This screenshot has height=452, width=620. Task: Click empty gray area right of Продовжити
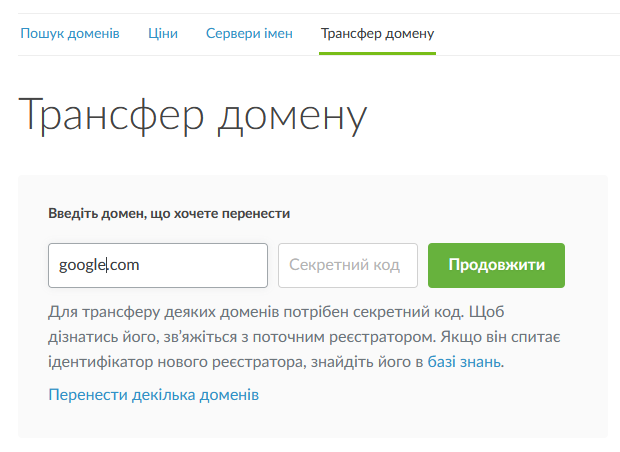[x=586, y=265]
